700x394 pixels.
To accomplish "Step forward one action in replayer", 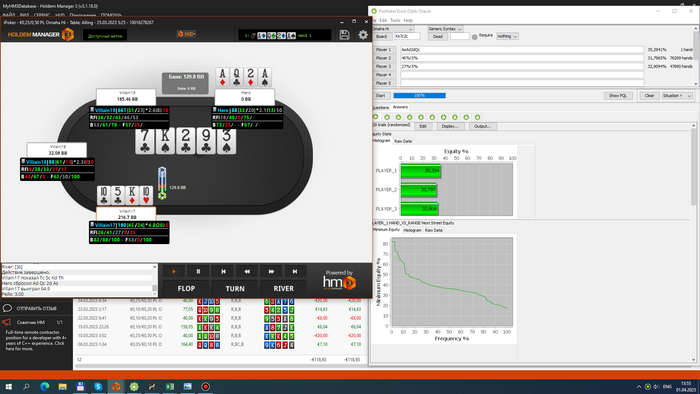I will [271, 271].
